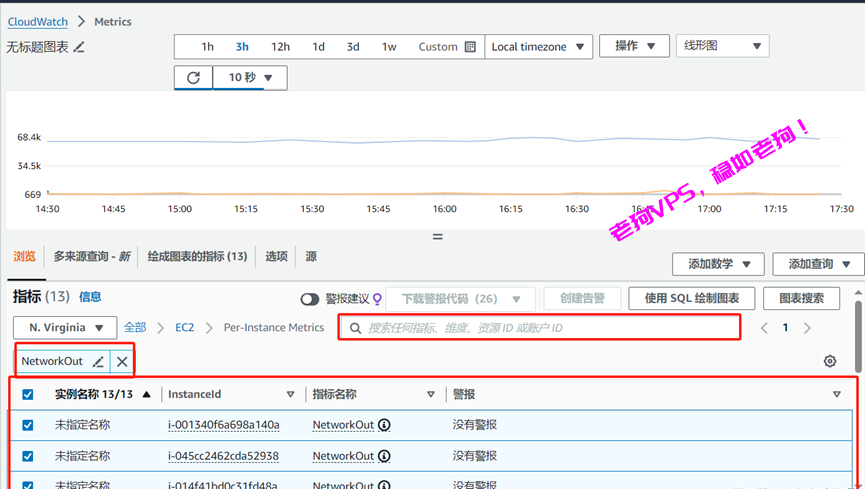
Task: Click the pencil icon beside the untitled chart title
Action: coord(80,47)
